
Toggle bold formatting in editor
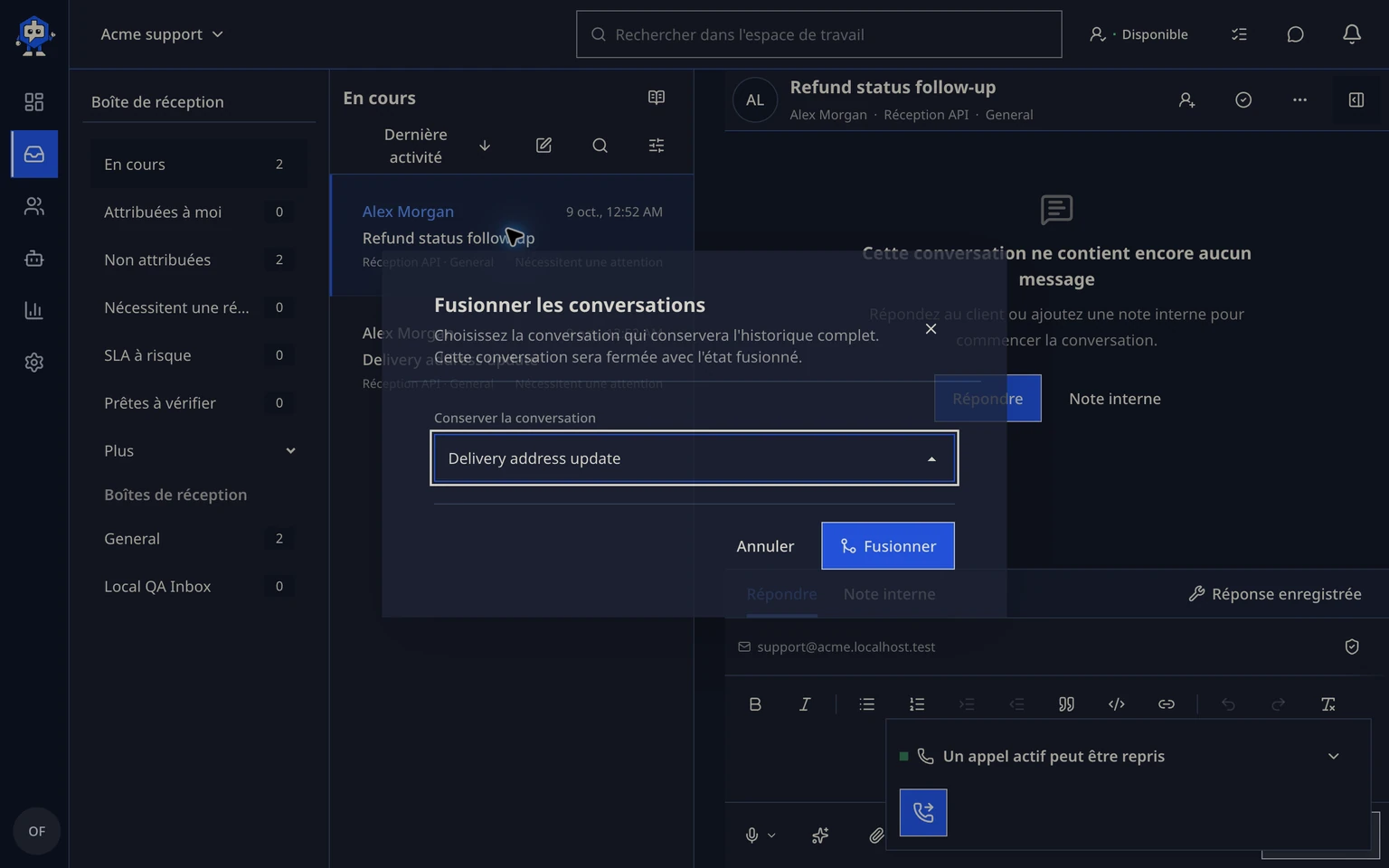pyautogui.click(x=755, y=704)
